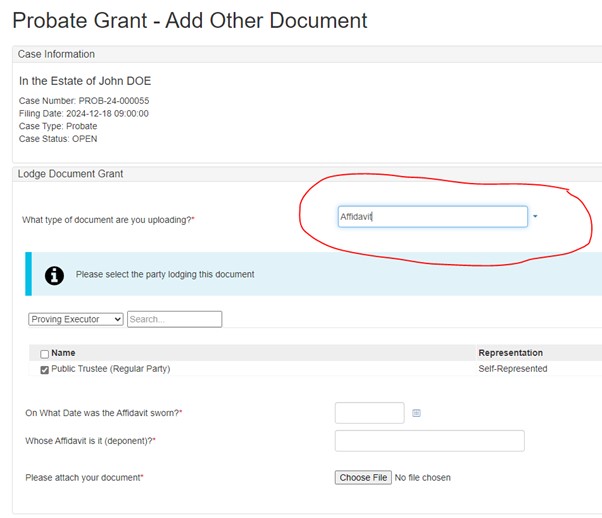602x518 pixels.
Task: Collapse the Case Information panel header
Action: (57, 54)
